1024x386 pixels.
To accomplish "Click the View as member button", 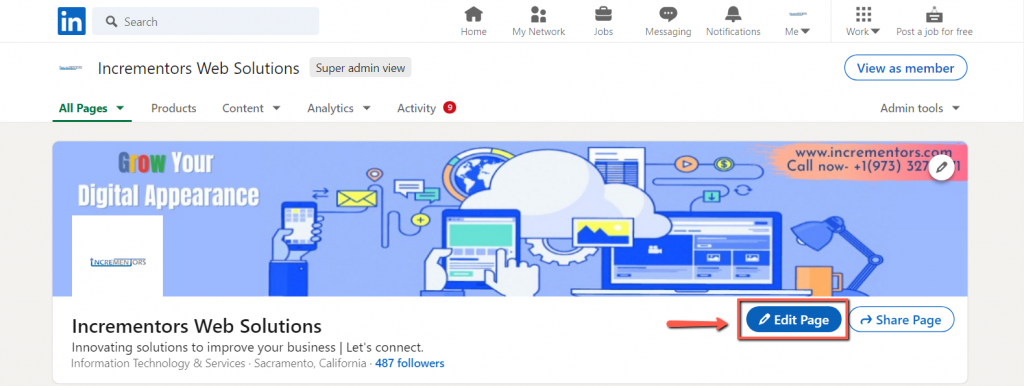I will (x=905, y=68).
